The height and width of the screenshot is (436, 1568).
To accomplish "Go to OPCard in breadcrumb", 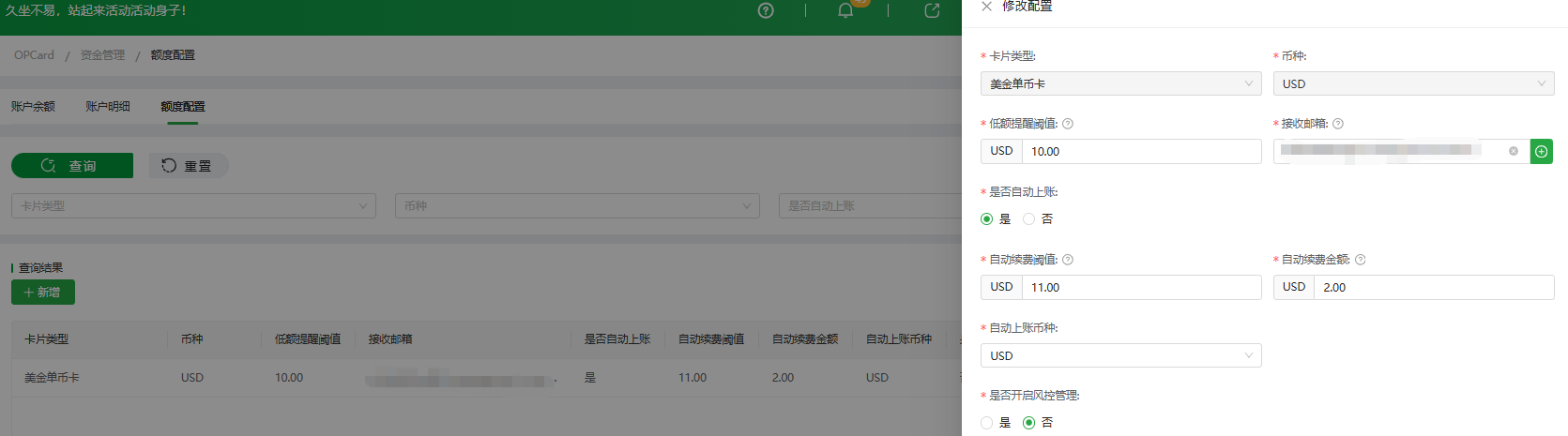I will click(35, 55).
